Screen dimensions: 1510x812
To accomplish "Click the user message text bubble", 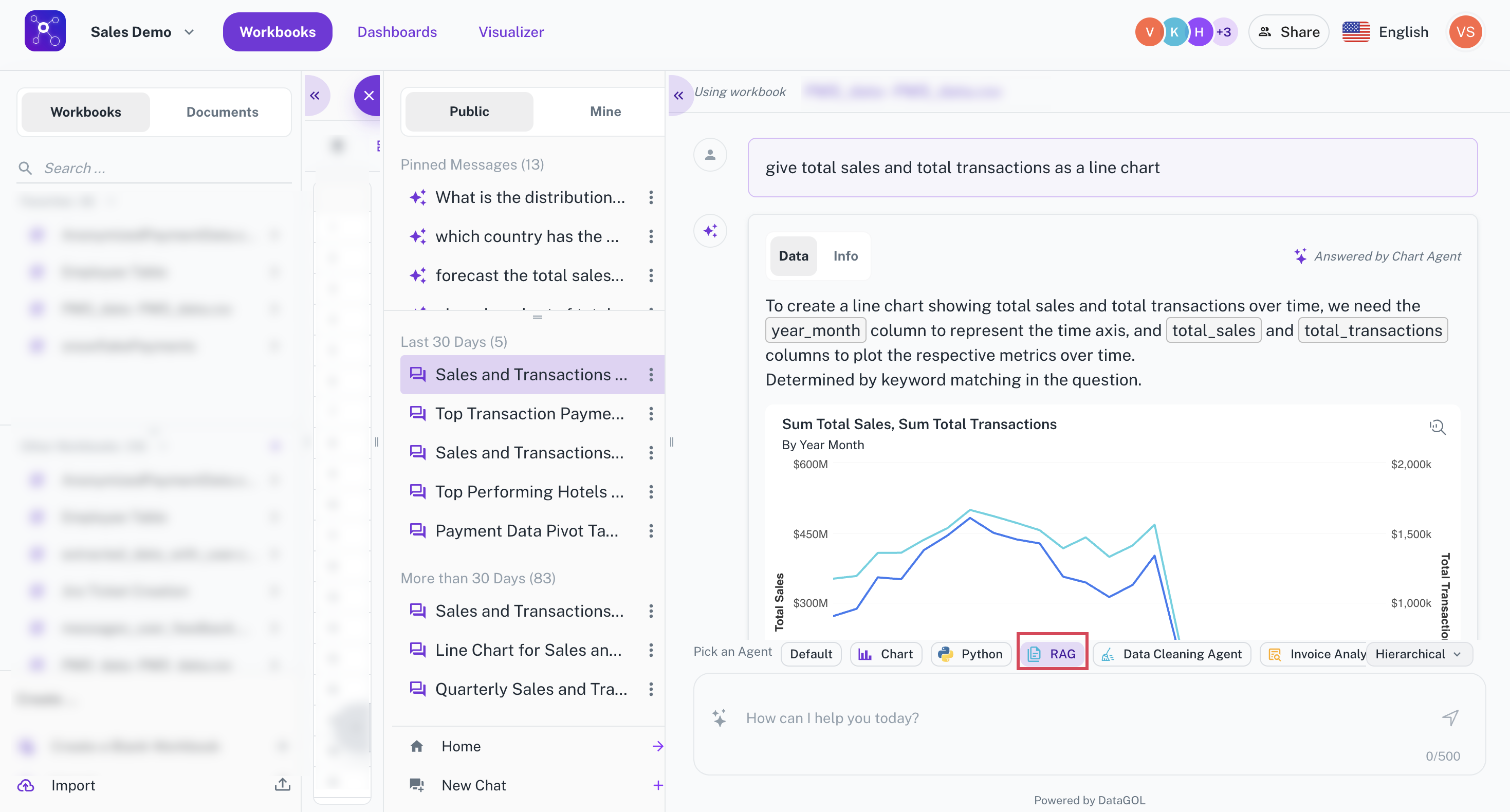I will coord(1112,168).
